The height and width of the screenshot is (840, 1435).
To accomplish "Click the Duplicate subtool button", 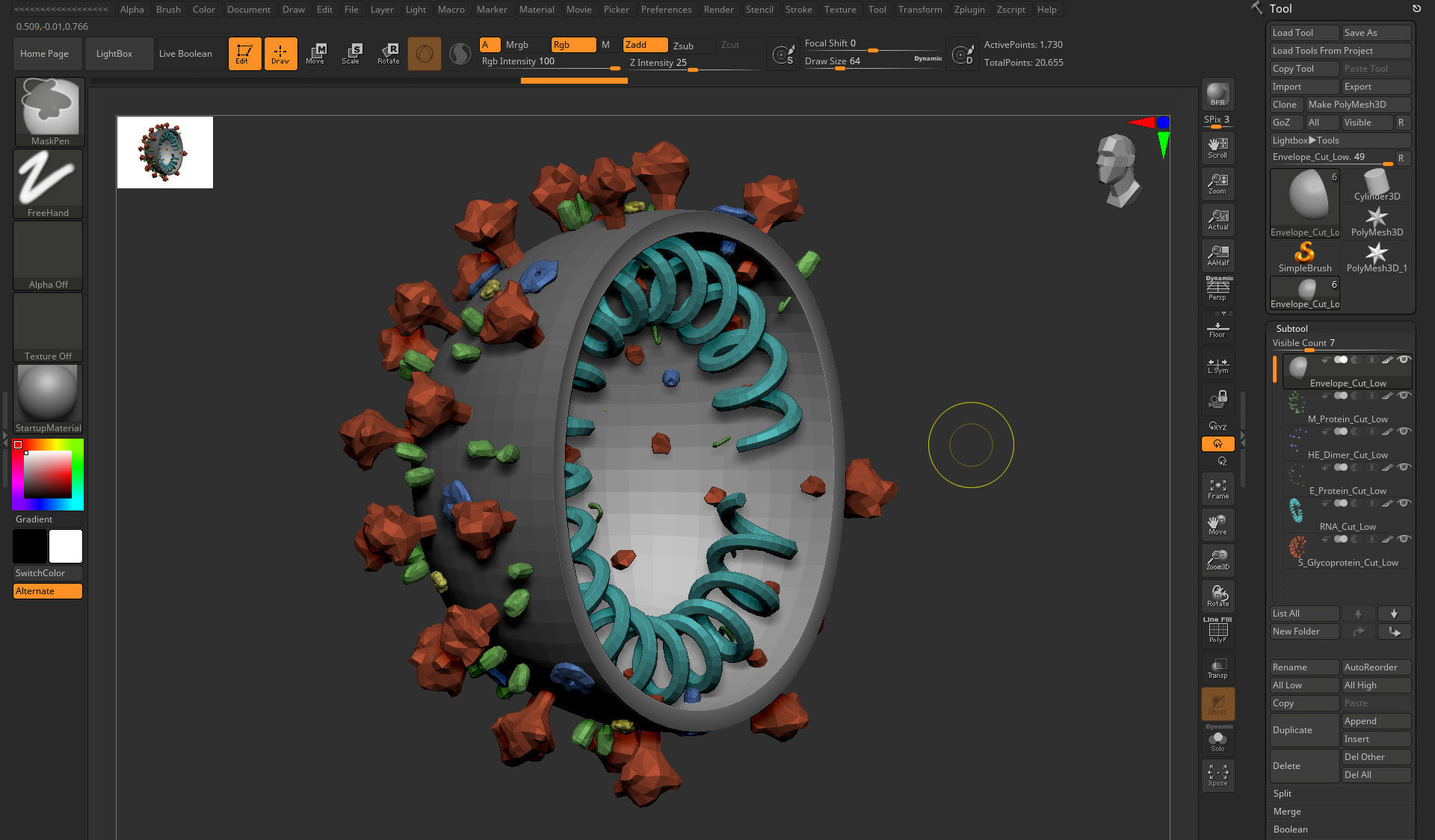I will (x=1304, y=730).
